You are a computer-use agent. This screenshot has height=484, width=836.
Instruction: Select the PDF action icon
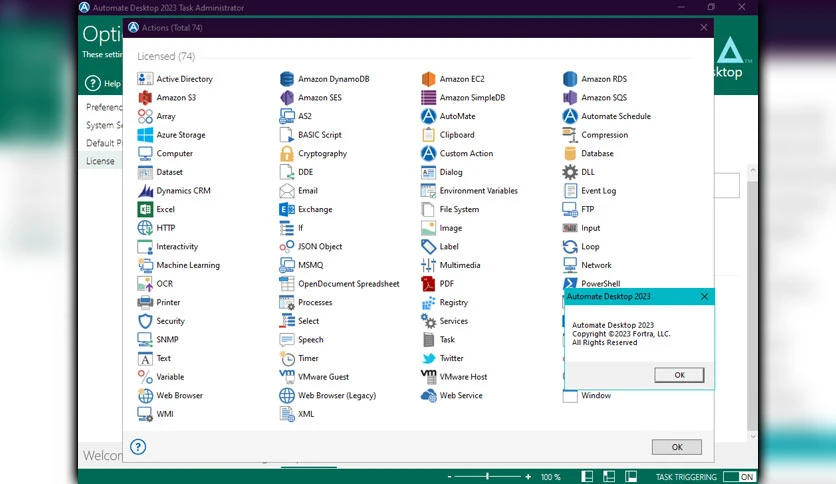point(429,284)
